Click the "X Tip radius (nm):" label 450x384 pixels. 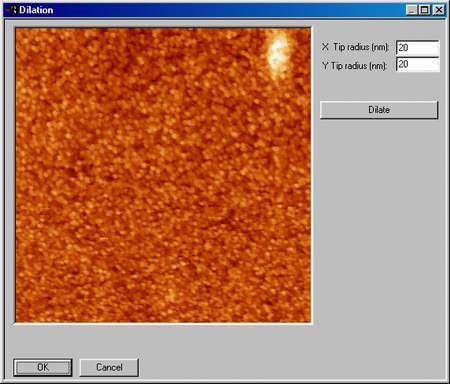point(355,47)
